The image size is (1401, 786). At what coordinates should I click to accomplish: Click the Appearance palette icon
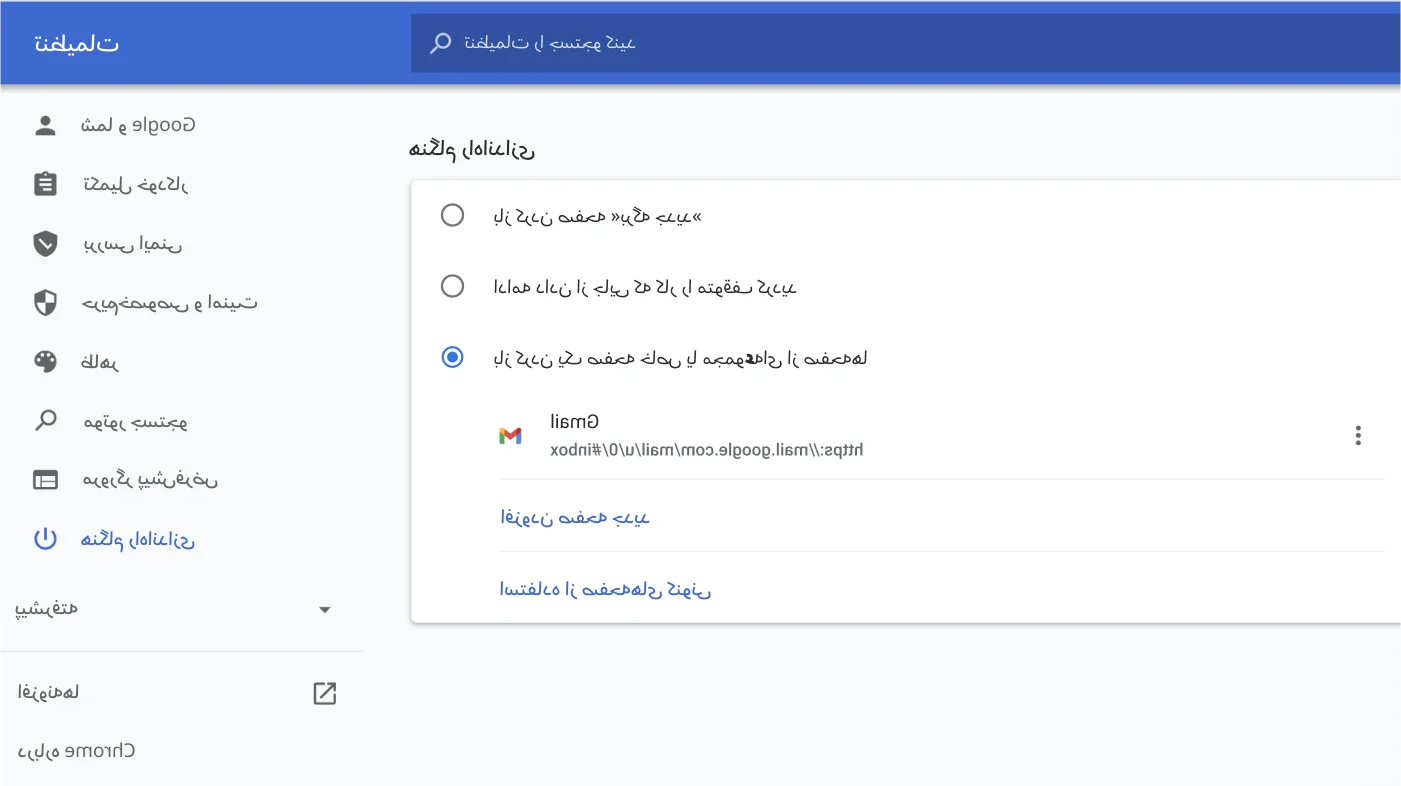coord(45,361)
